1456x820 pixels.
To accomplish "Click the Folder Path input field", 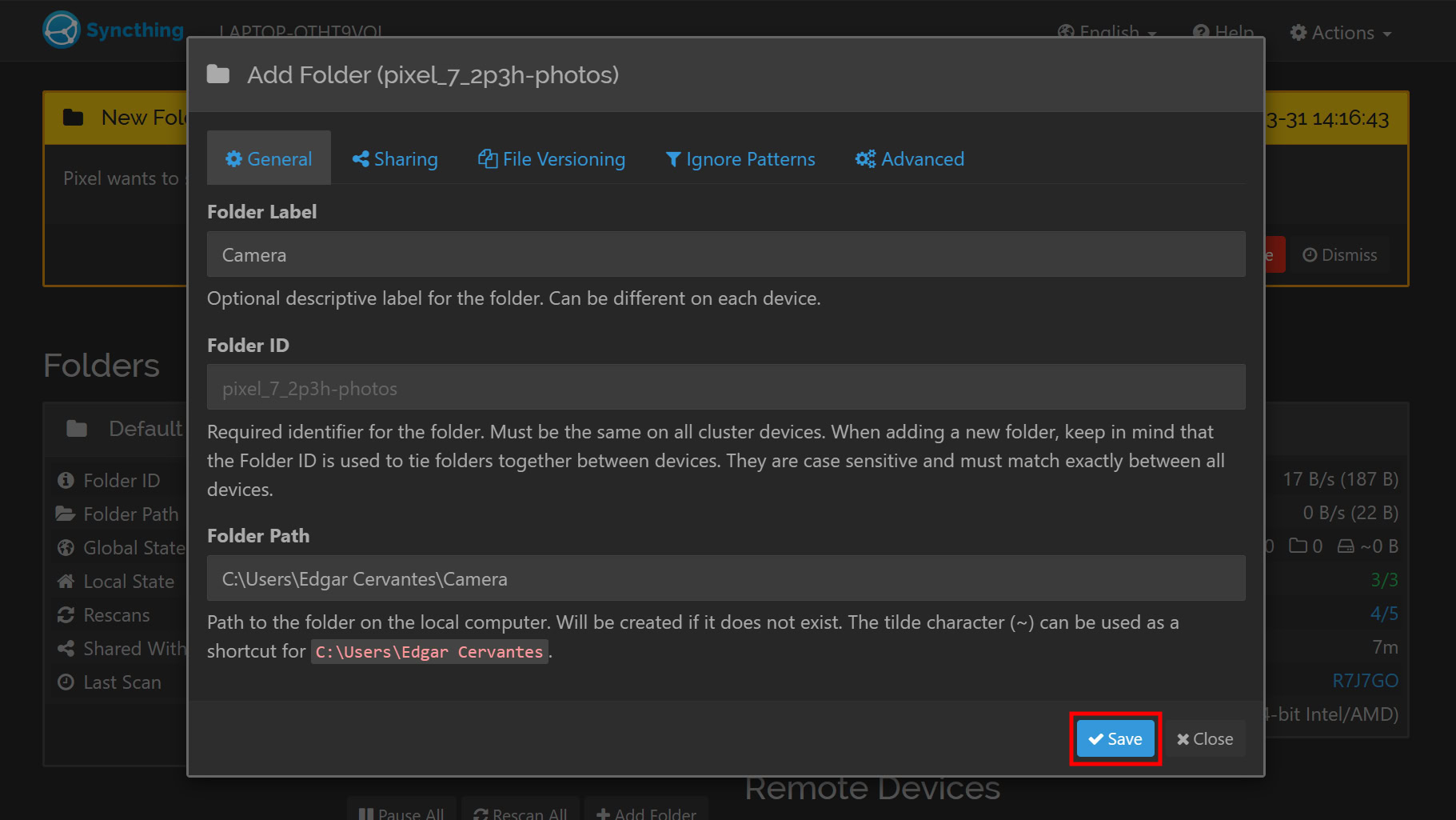I will [725, 578].
